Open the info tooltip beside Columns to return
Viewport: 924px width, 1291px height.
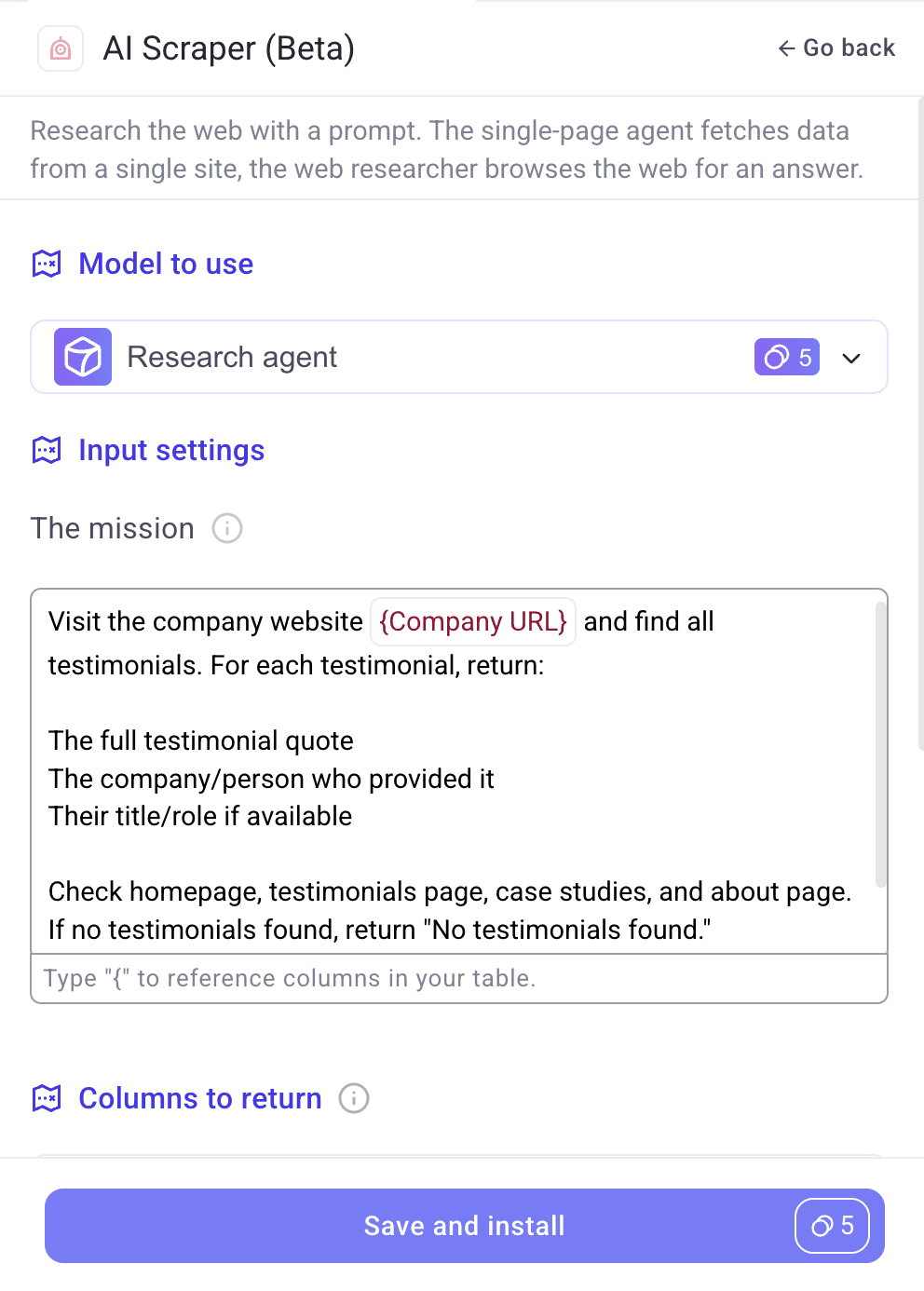[353, 1098]
